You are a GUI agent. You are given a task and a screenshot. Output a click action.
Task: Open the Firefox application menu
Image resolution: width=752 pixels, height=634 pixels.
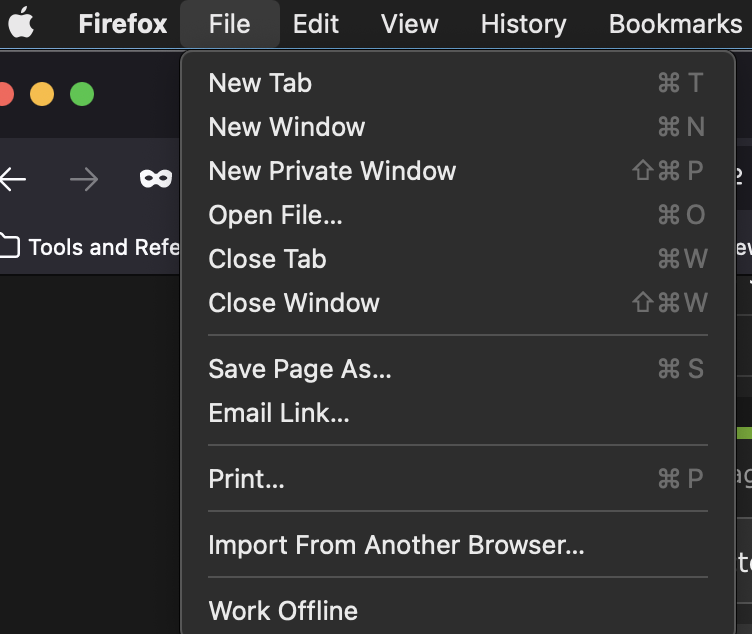coord(123,24)
